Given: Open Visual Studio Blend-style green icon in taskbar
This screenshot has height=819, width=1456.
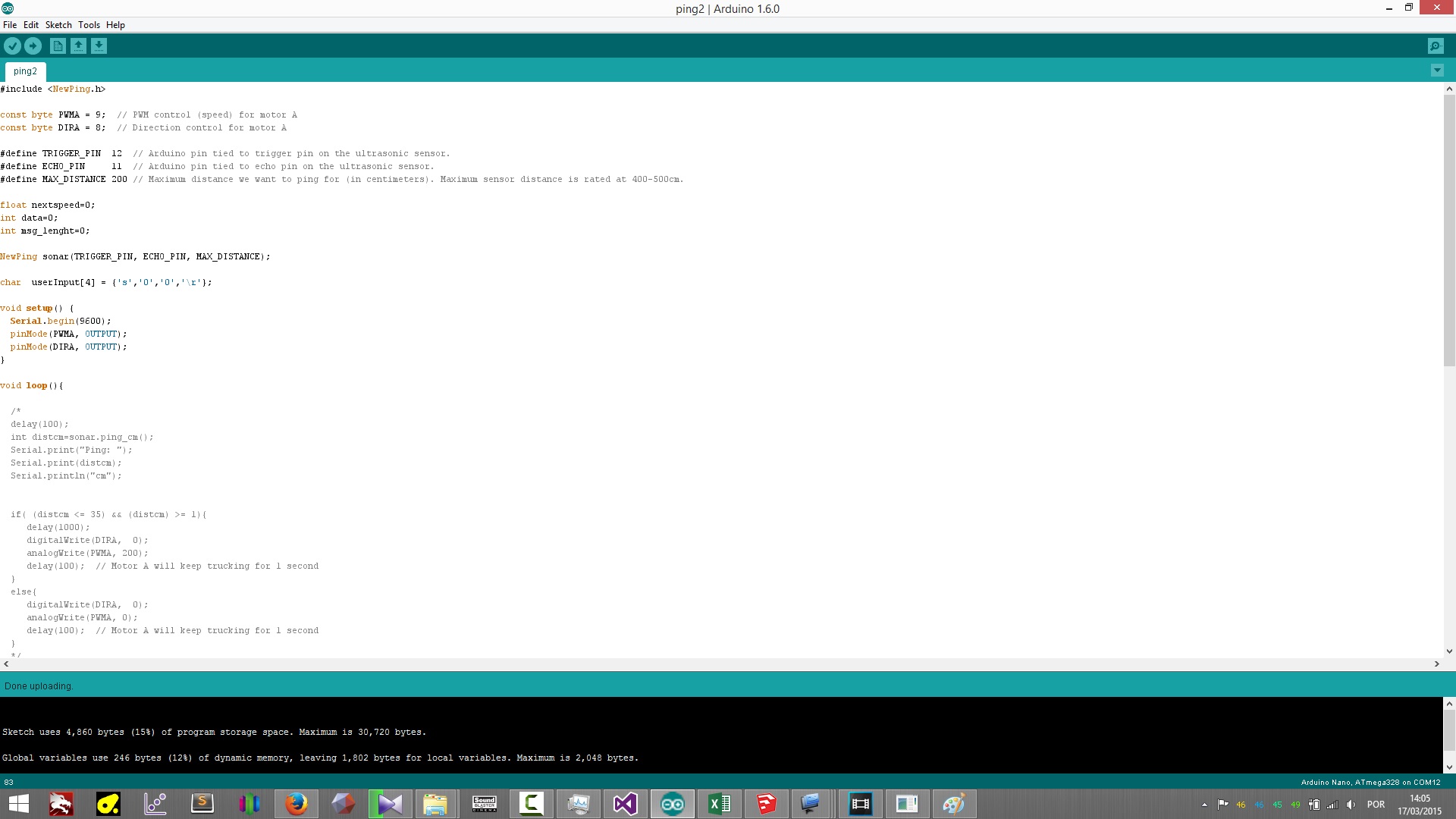Looking at the screenshot, I should (x=391, y=804).
